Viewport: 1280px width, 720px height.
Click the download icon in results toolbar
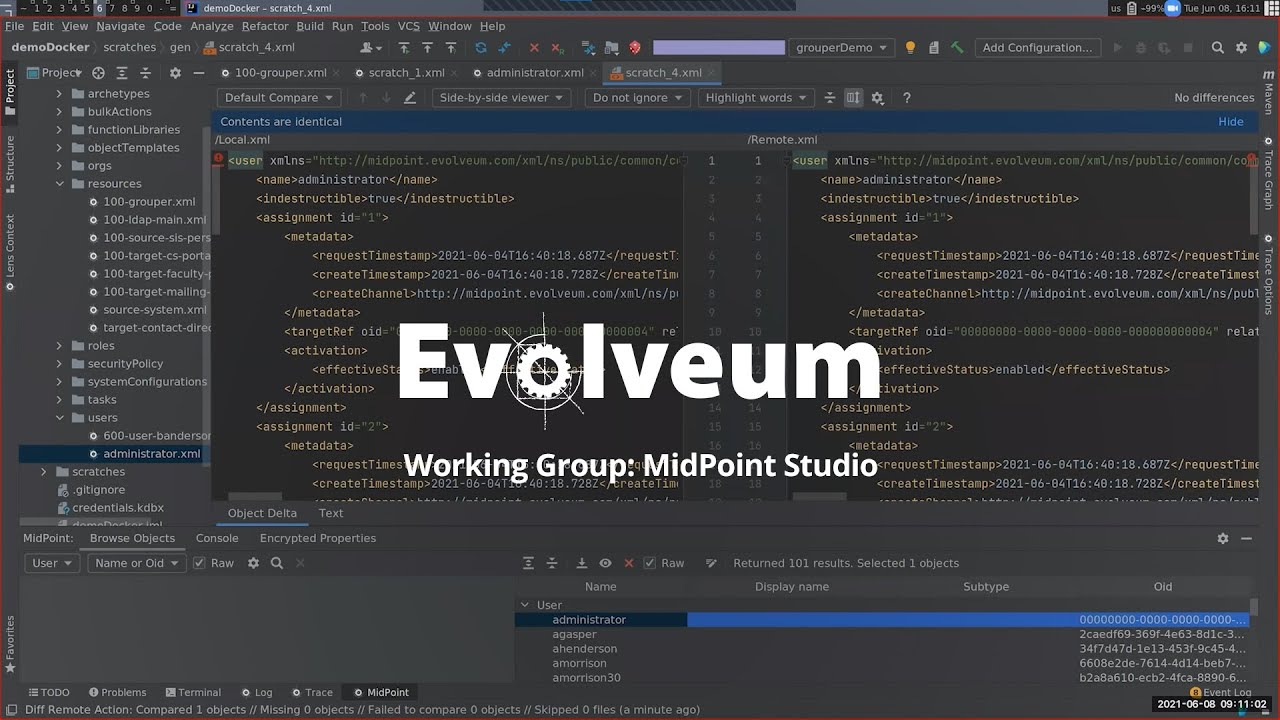581,563
